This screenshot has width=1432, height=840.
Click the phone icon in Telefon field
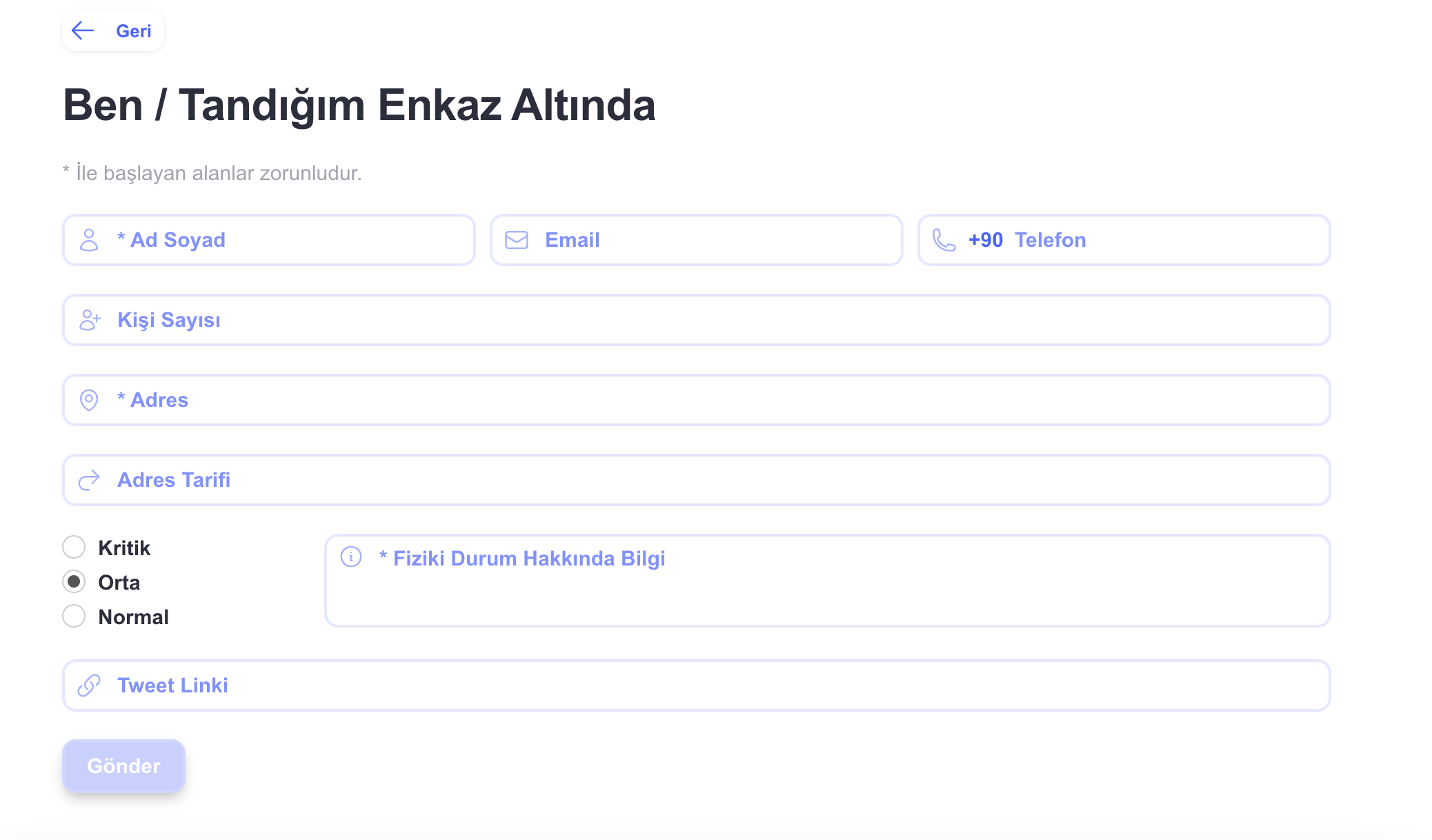(x=943, y=239)
